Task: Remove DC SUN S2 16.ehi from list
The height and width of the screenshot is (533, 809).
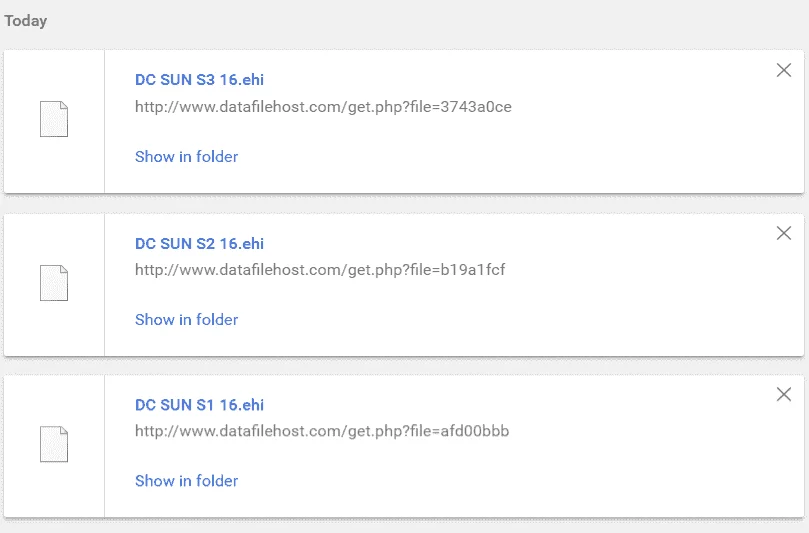Action: 784,233
